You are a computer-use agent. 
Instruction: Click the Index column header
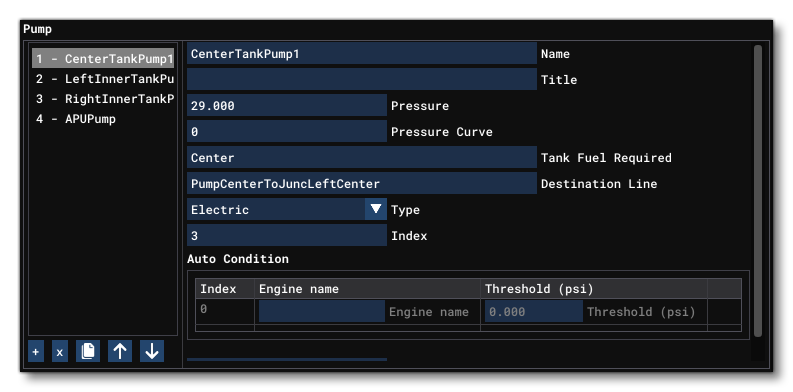pyautogui.click(x=225, y=289)
